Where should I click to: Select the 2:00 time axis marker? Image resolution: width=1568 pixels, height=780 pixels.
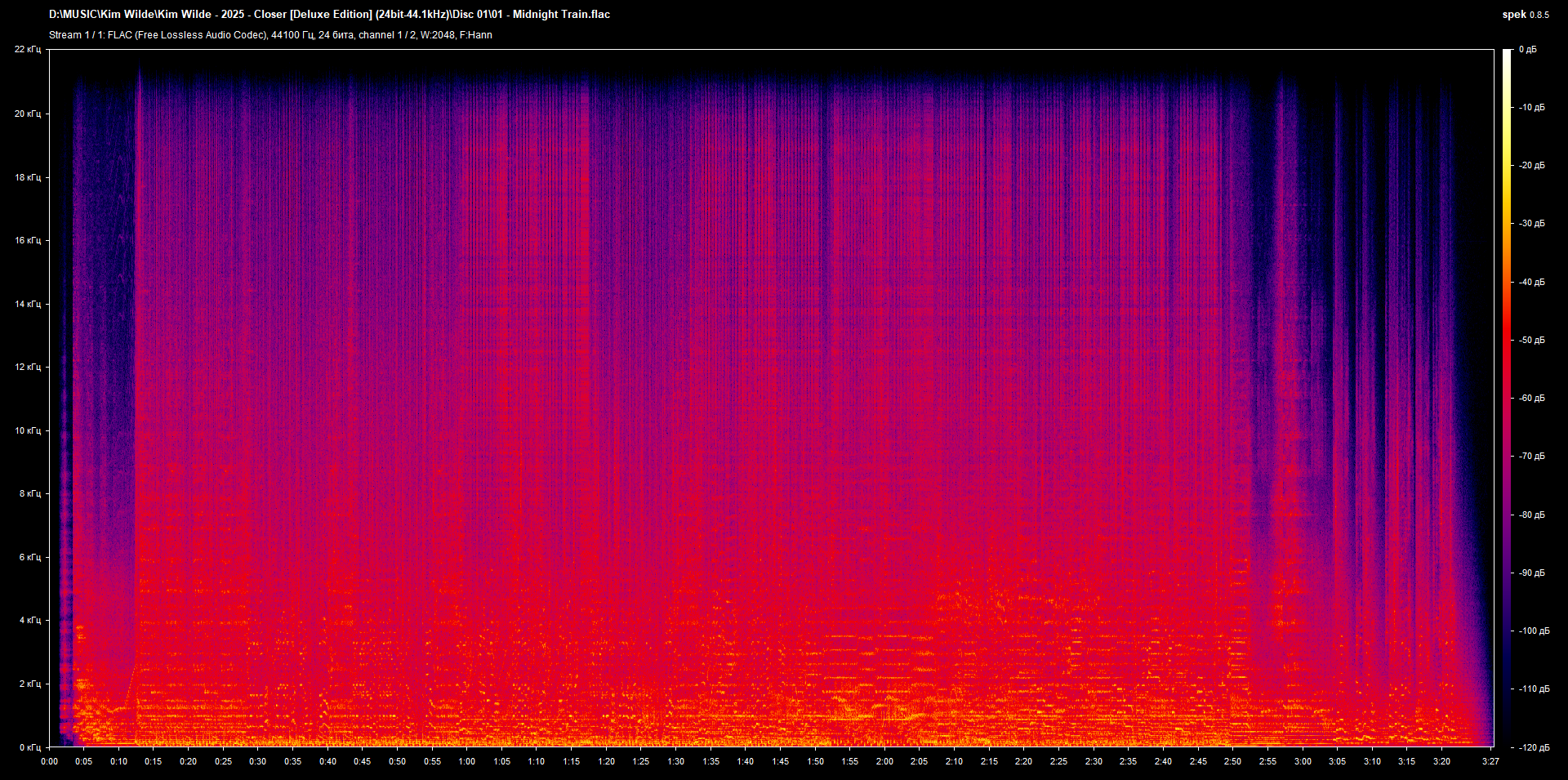(884, 761)
